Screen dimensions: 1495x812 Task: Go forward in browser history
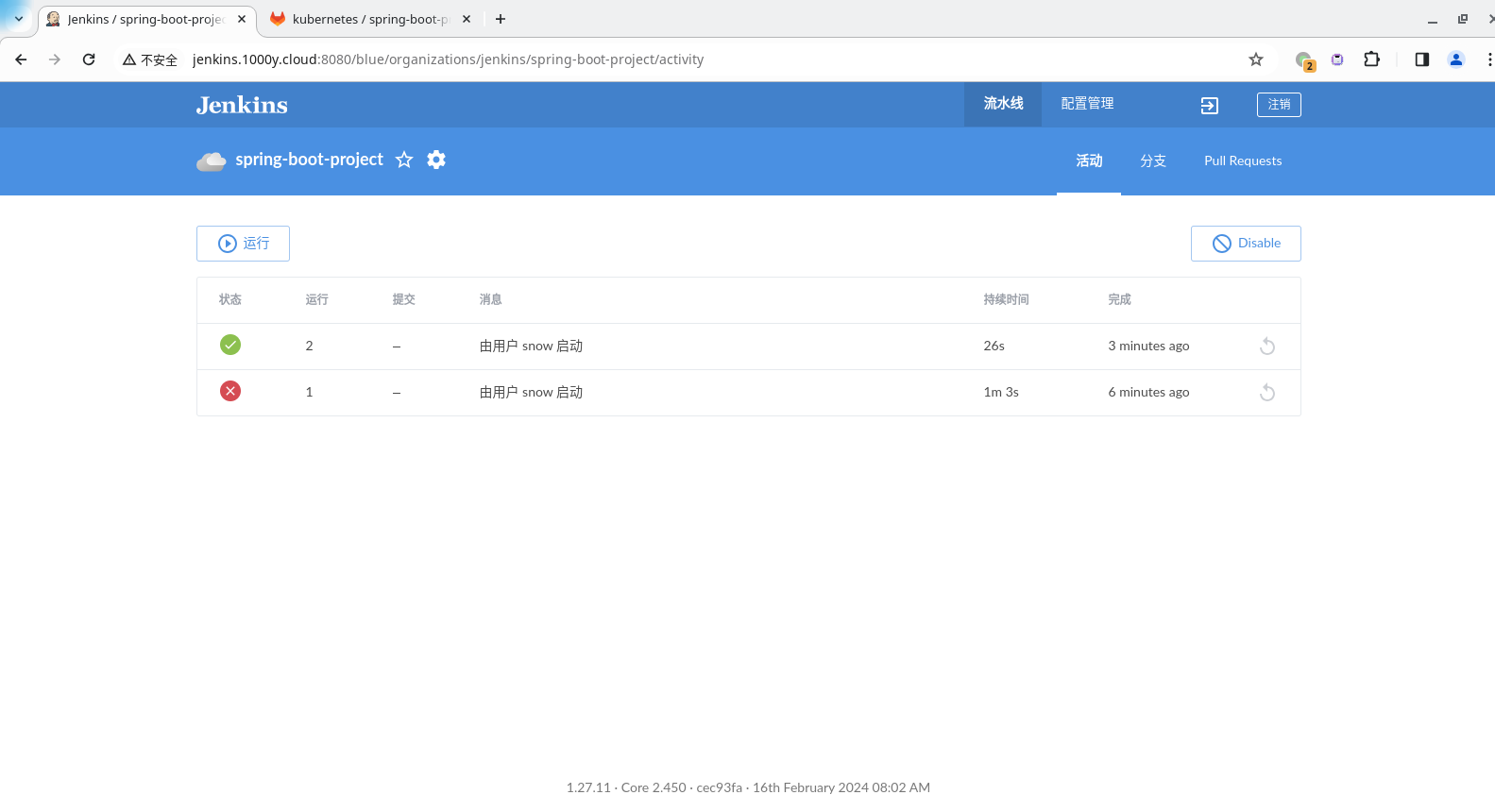(55, 59)
